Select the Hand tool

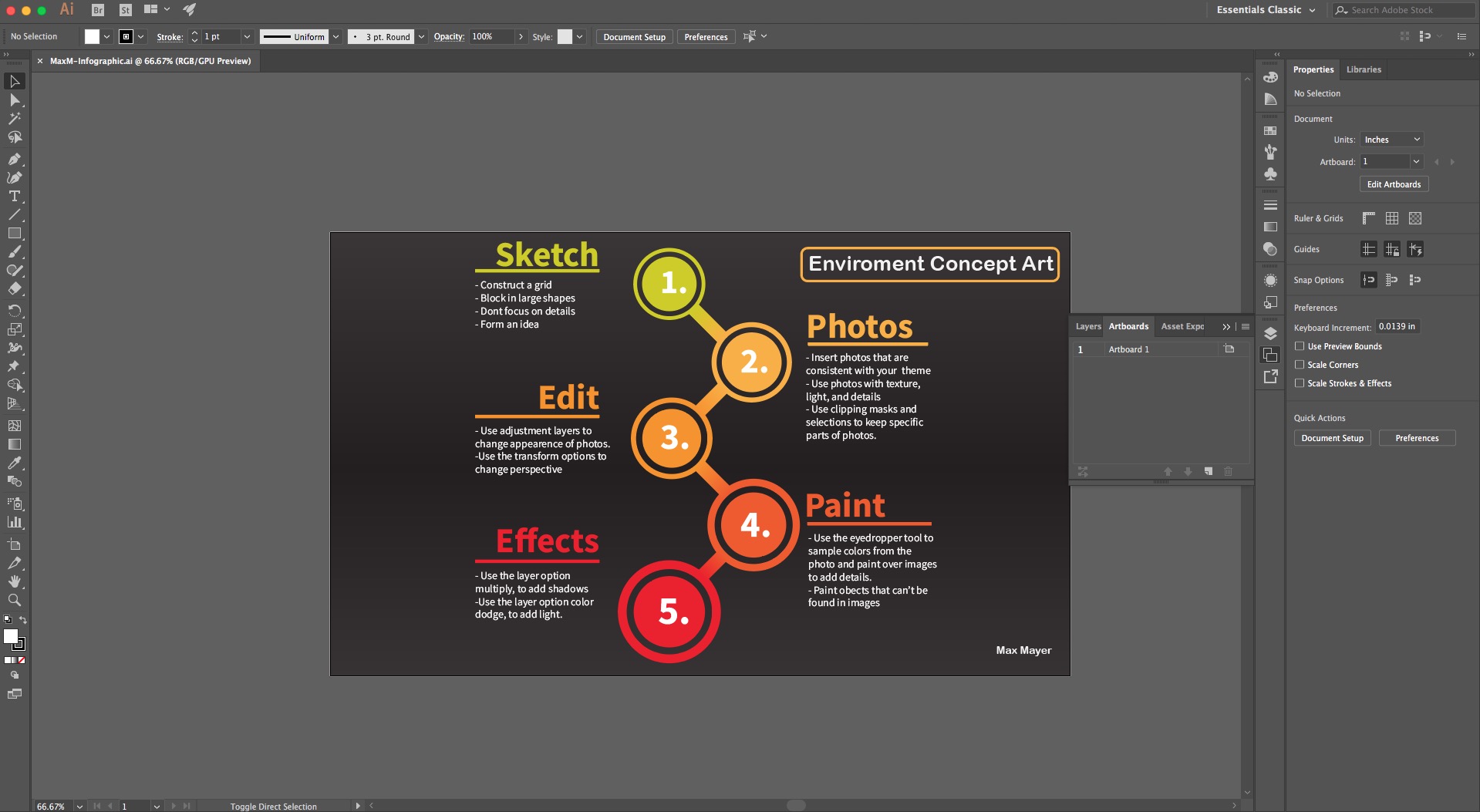14,581
